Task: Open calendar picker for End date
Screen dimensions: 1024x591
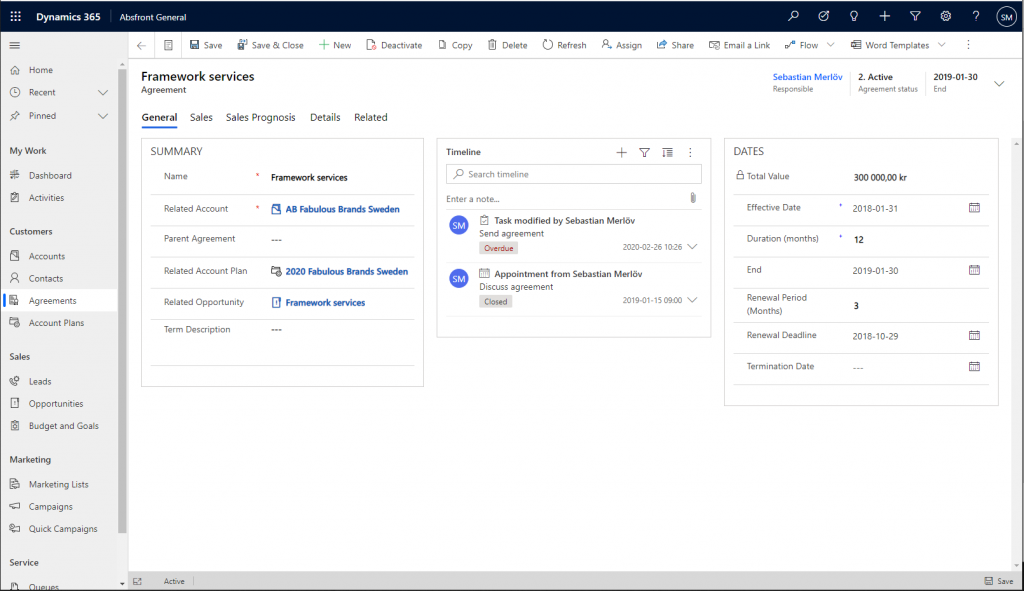Action: (974, 270)
